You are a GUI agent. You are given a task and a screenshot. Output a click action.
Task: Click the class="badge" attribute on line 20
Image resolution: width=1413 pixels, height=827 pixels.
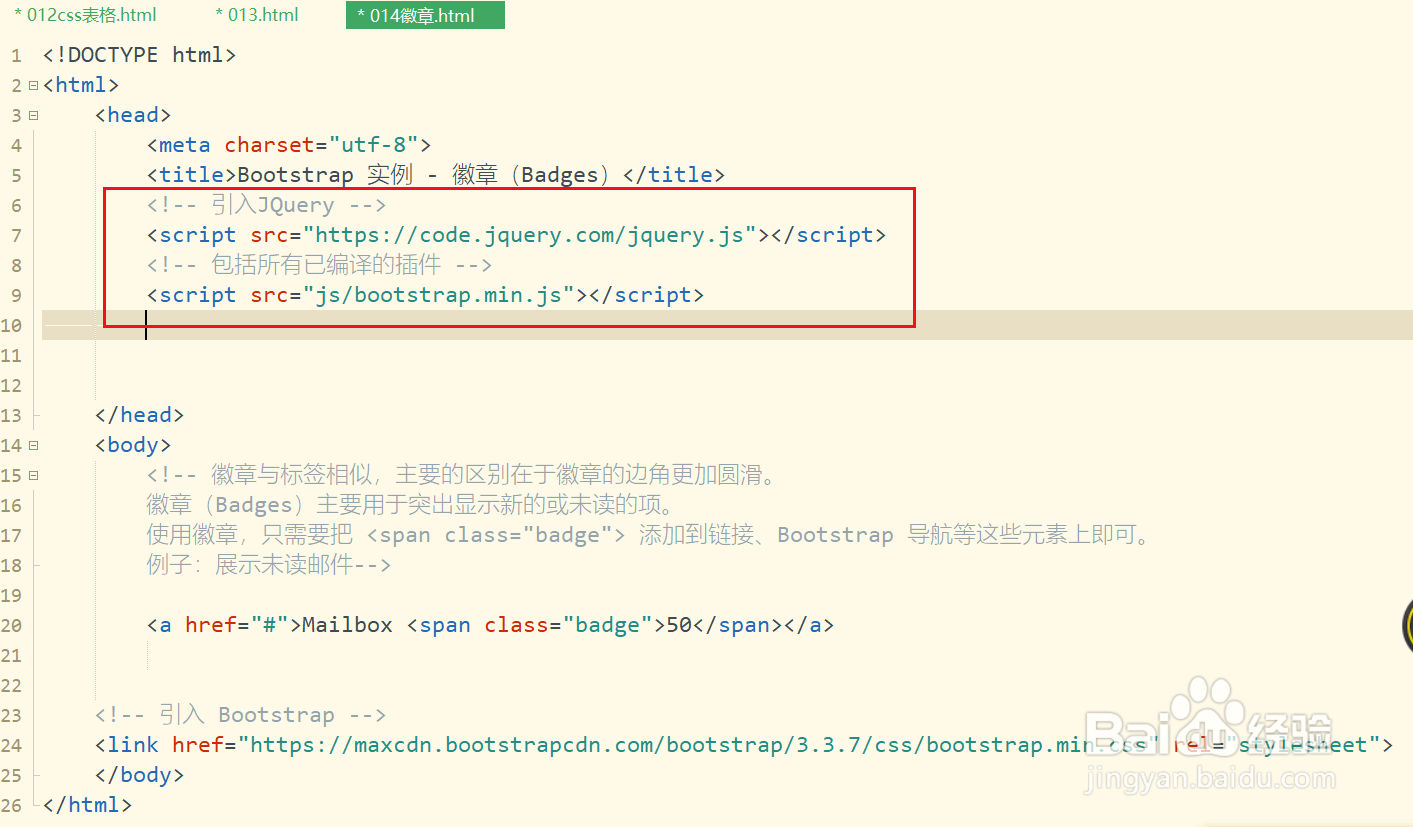pyautogui.click(x=569, y=625)
